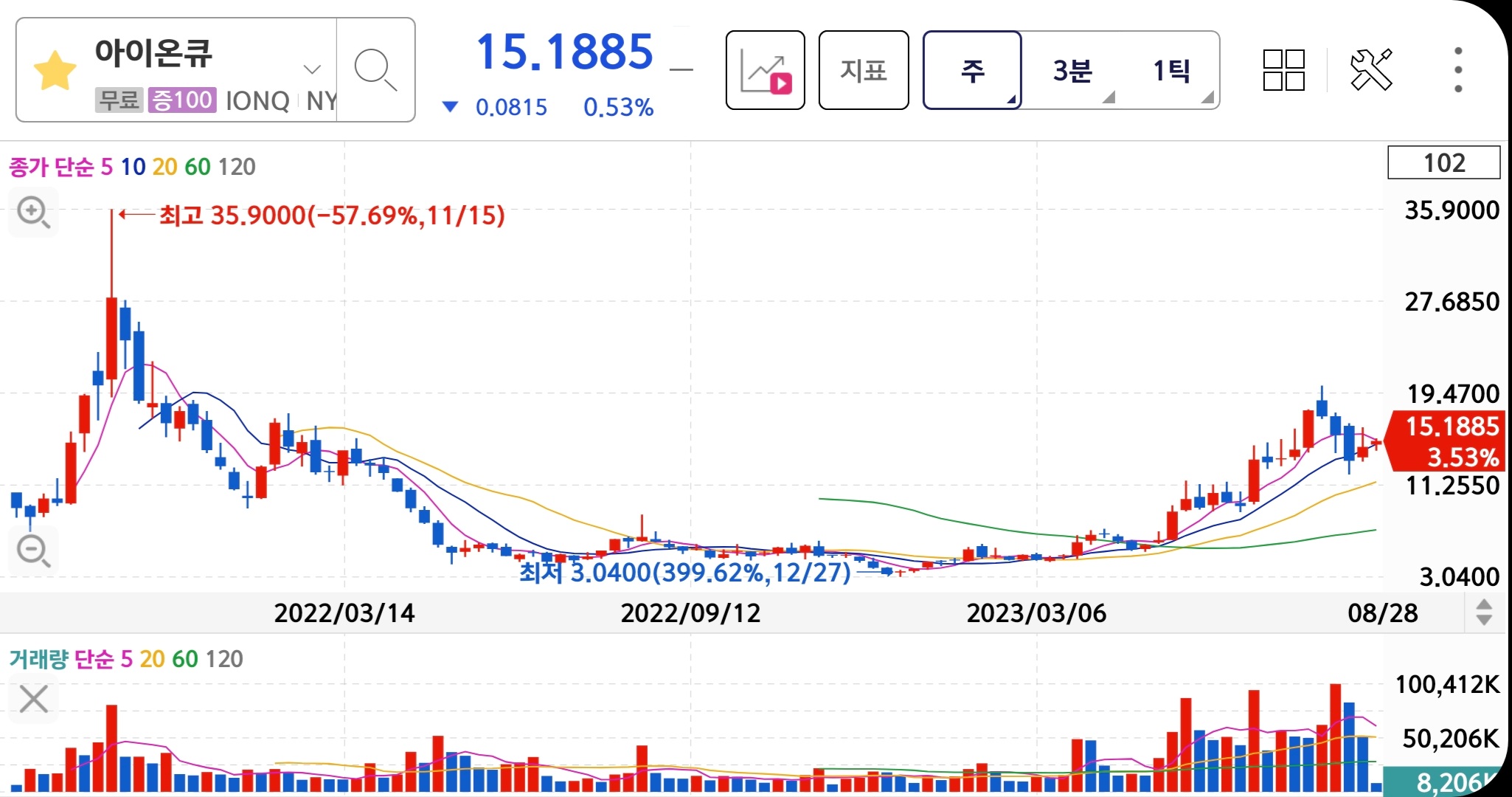The height and width of the screenshot is (797, 1512).
Task: Select the 1틱 tick period tab
Action: coord(1171,71)
